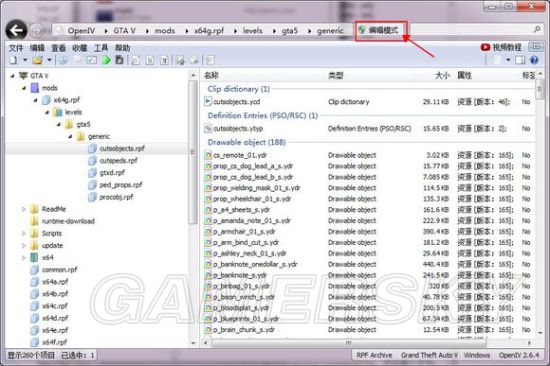Collapse the generic folder tree node
The image size is (550, 366).
70,137
